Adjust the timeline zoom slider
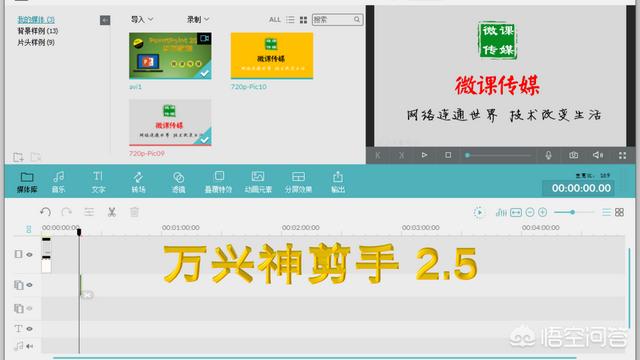Screen dimensions: 640x360 click(573, 212)
